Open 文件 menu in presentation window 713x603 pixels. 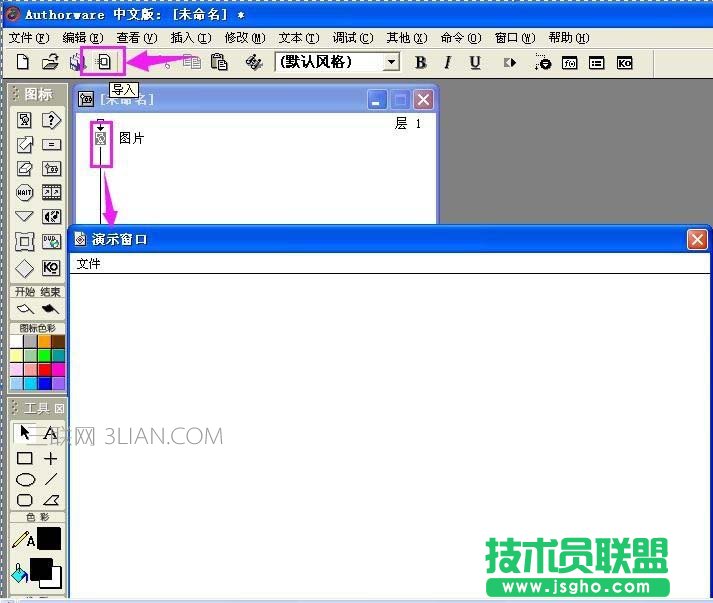coord(88,263)
